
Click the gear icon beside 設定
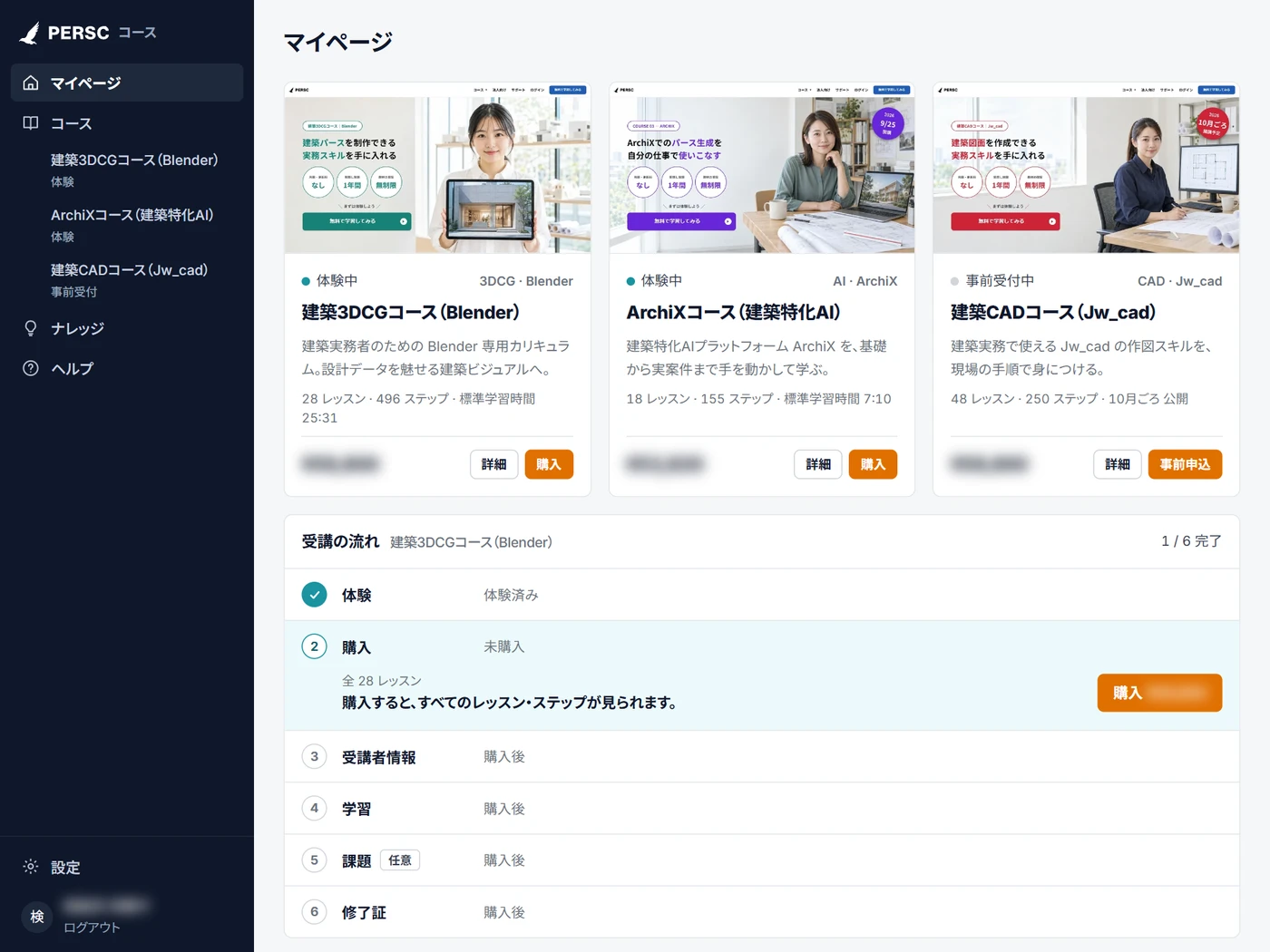tap(31, 867)
